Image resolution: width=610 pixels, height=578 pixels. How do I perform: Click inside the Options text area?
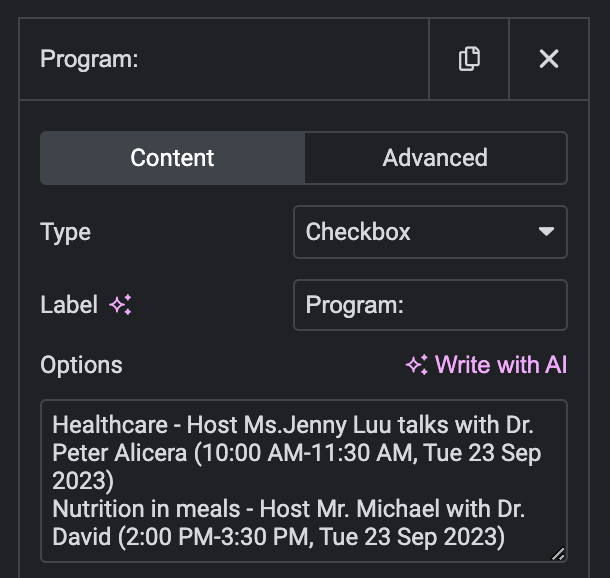point(304,481)
